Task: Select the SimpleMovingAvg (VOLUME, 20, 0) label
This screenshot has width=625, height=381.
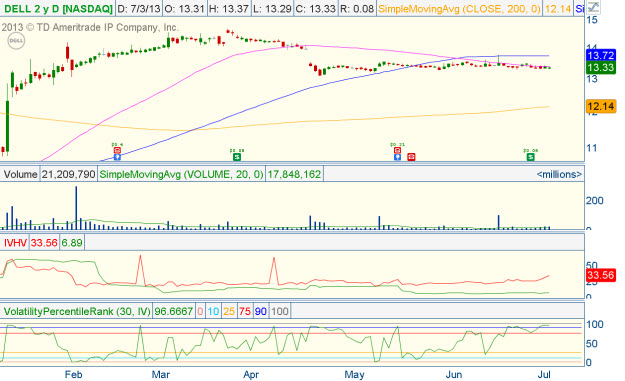Action: [x=181, y=174]
